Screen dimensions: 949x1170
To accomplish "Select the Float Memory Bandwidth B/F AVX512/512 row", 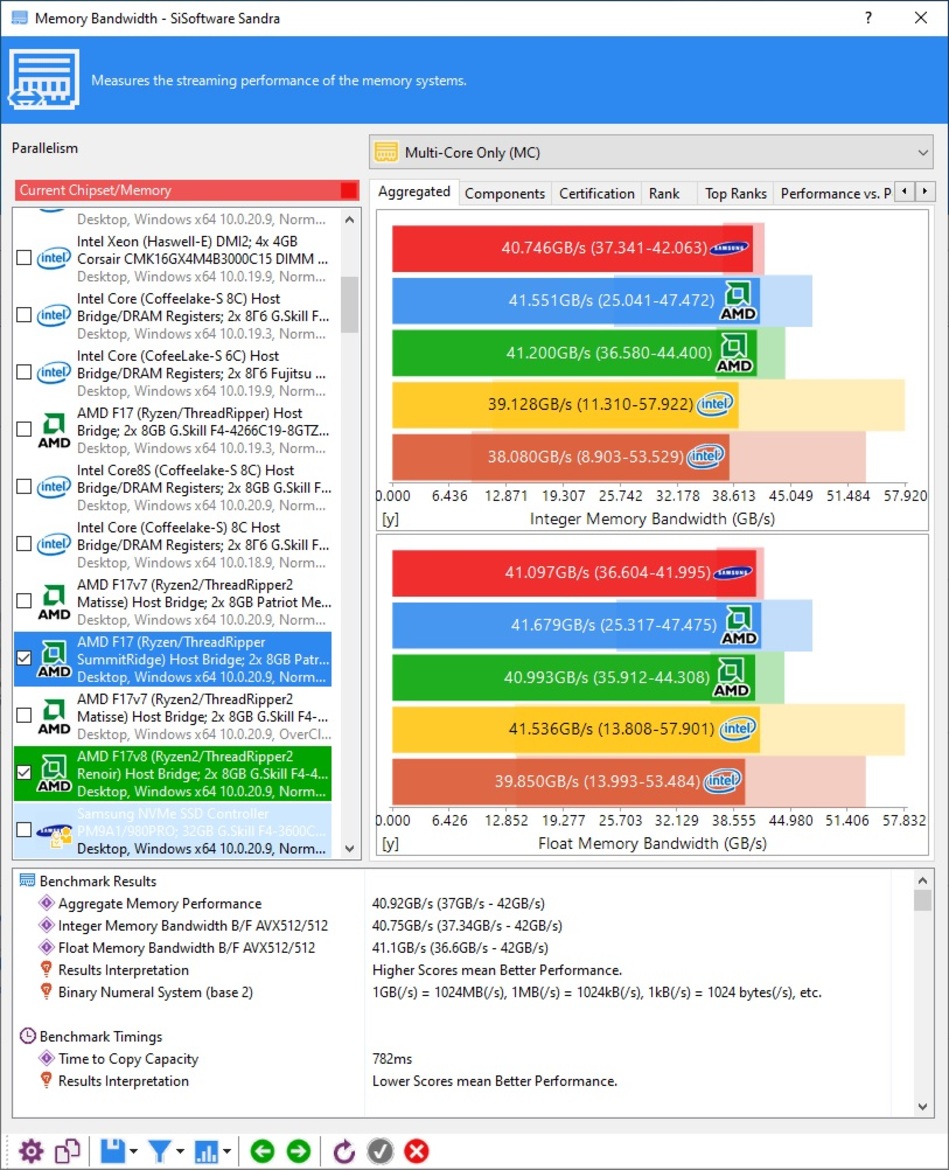I will click(x=465, y=948).
